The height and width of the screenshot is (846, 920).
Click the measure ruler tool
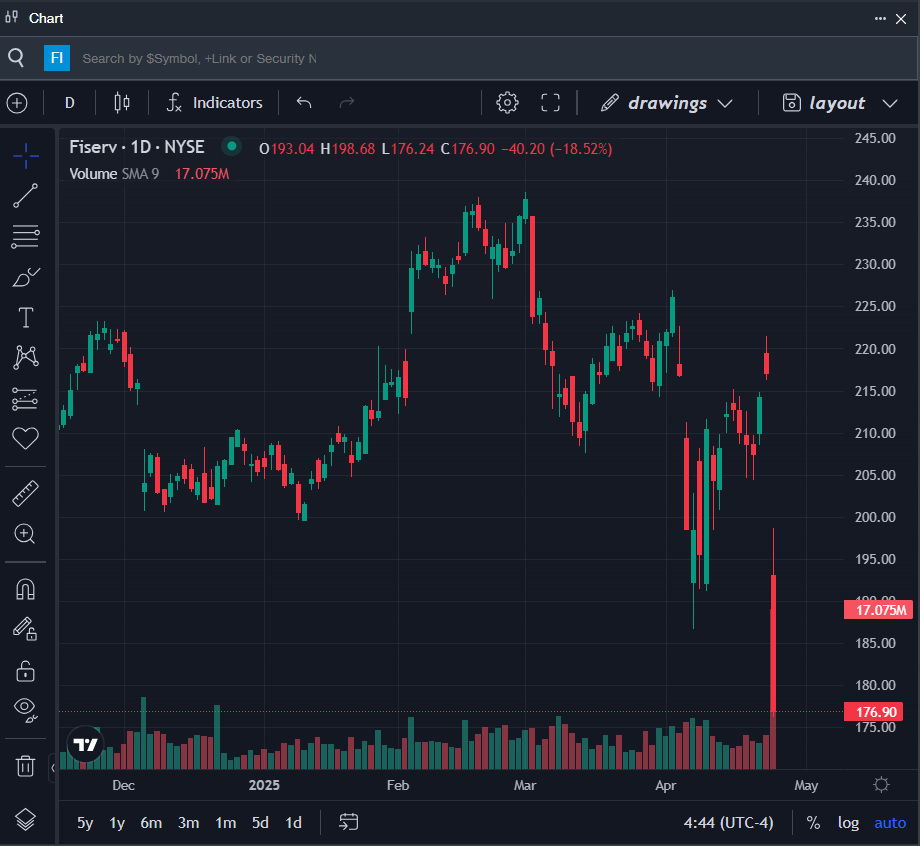26,493
